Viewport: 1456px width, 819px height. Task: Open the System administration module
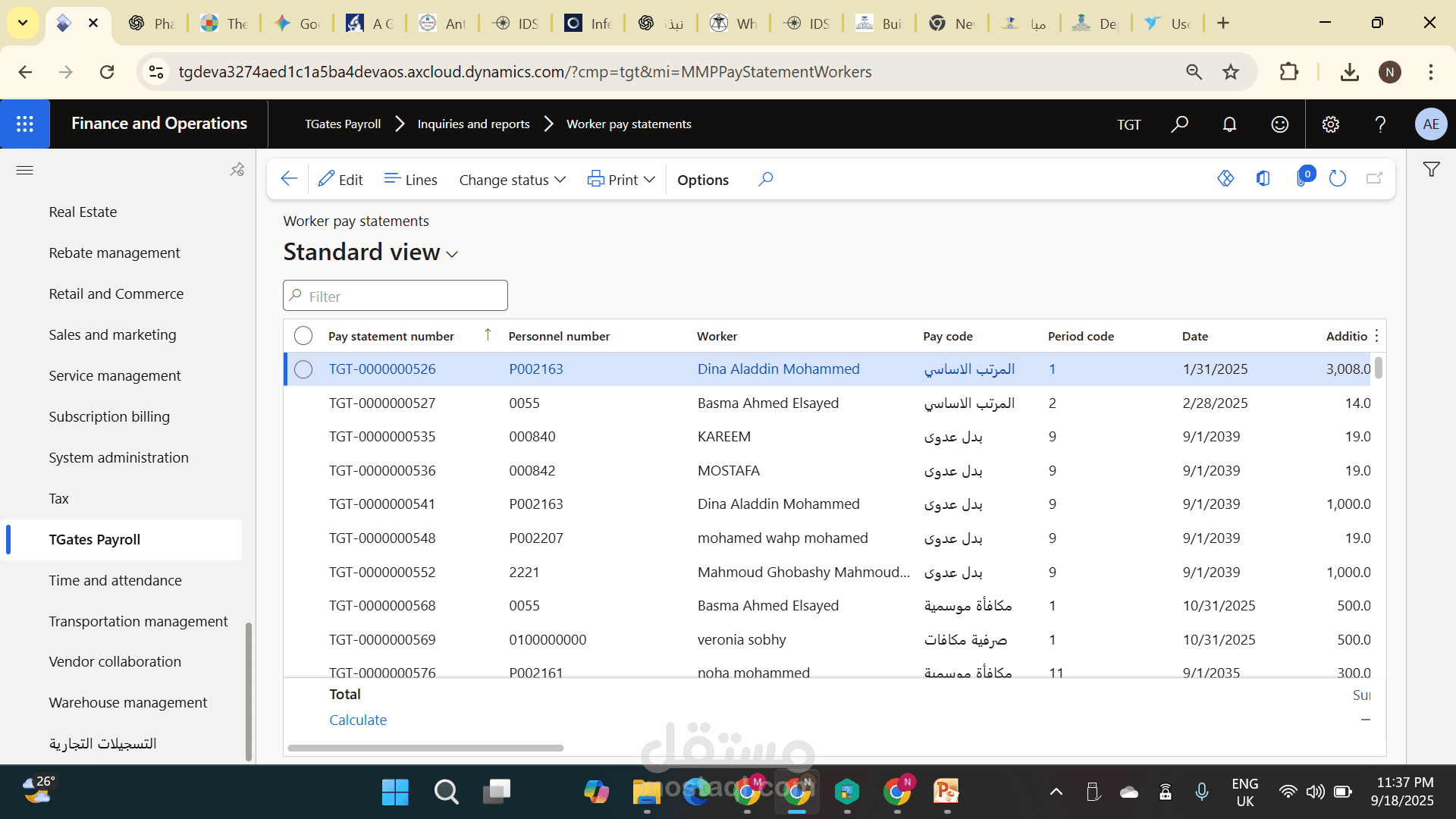(x=118, y=458)
